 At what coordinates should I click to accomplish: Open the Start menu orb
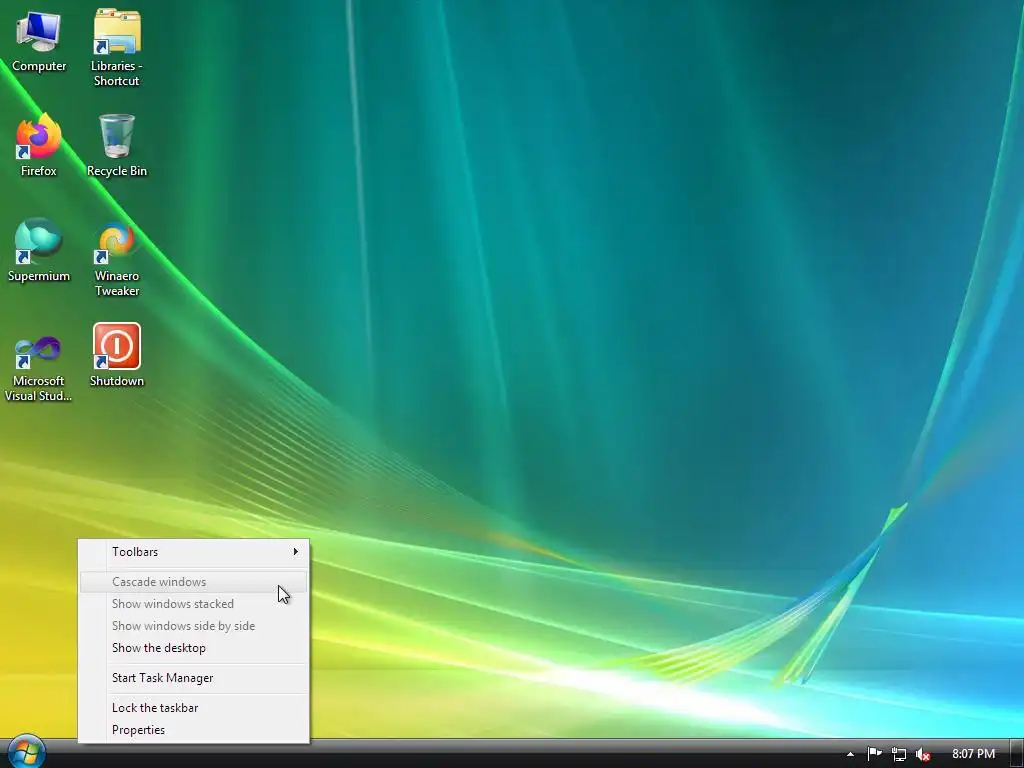26,752
